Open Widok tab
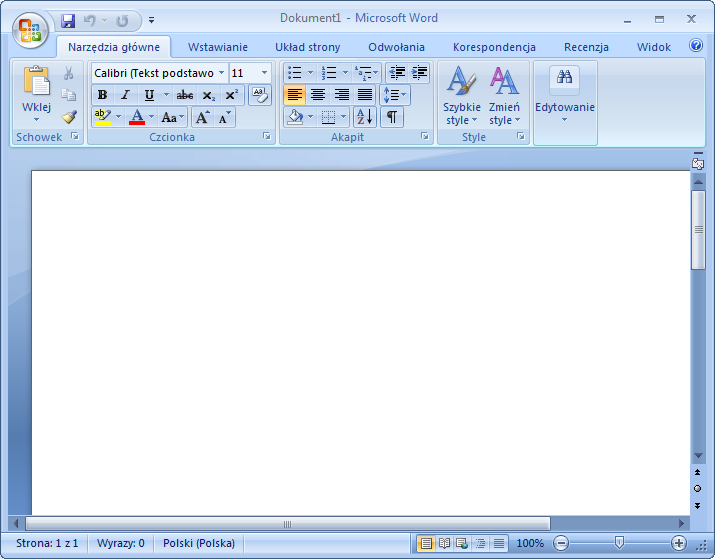This screenshot has height=559, width=715. [x=654, y=47]
